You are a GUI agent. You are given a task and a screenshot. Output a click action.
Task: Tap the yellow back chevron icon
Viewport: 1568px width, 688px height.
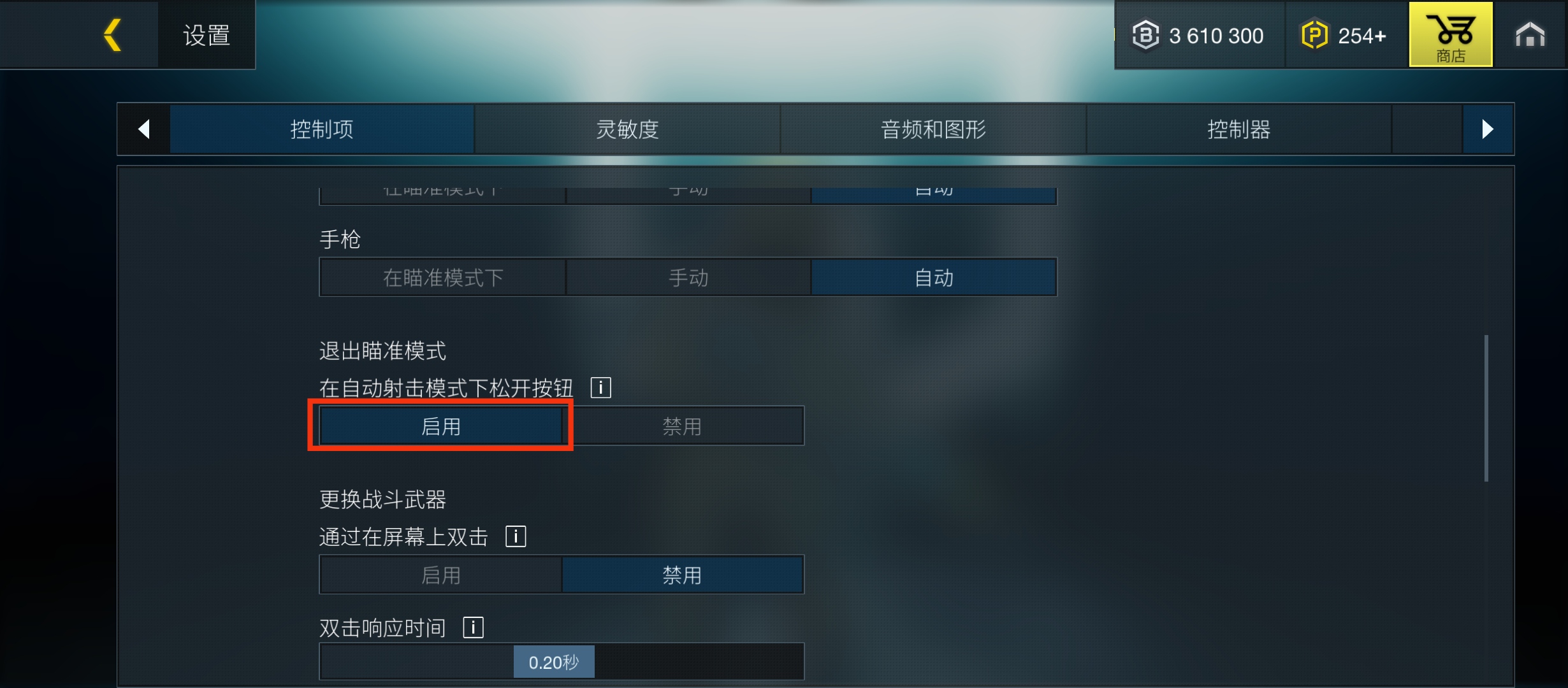click(112, 34)
